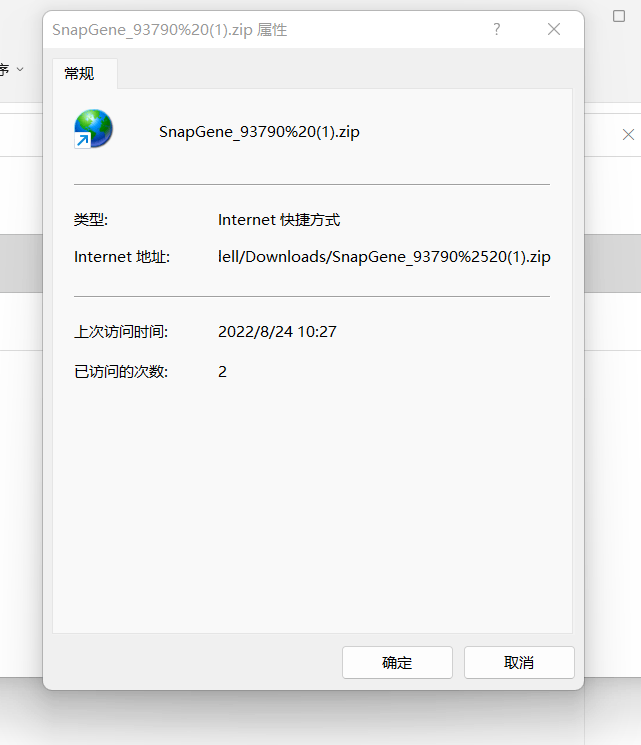This screenshot has height=745, width=641.
Task: Click the 上次访问时间 label
Action: coord(121,332)
